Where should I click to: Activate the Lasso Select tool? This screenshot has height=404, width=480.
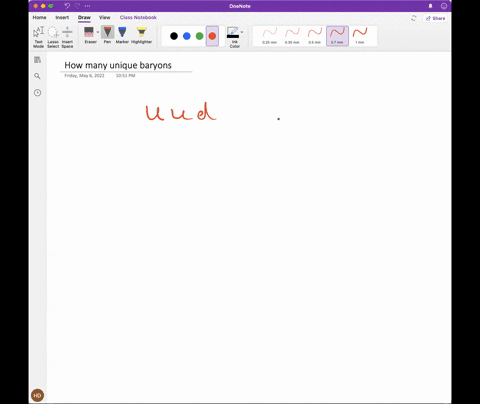point(53,37)
